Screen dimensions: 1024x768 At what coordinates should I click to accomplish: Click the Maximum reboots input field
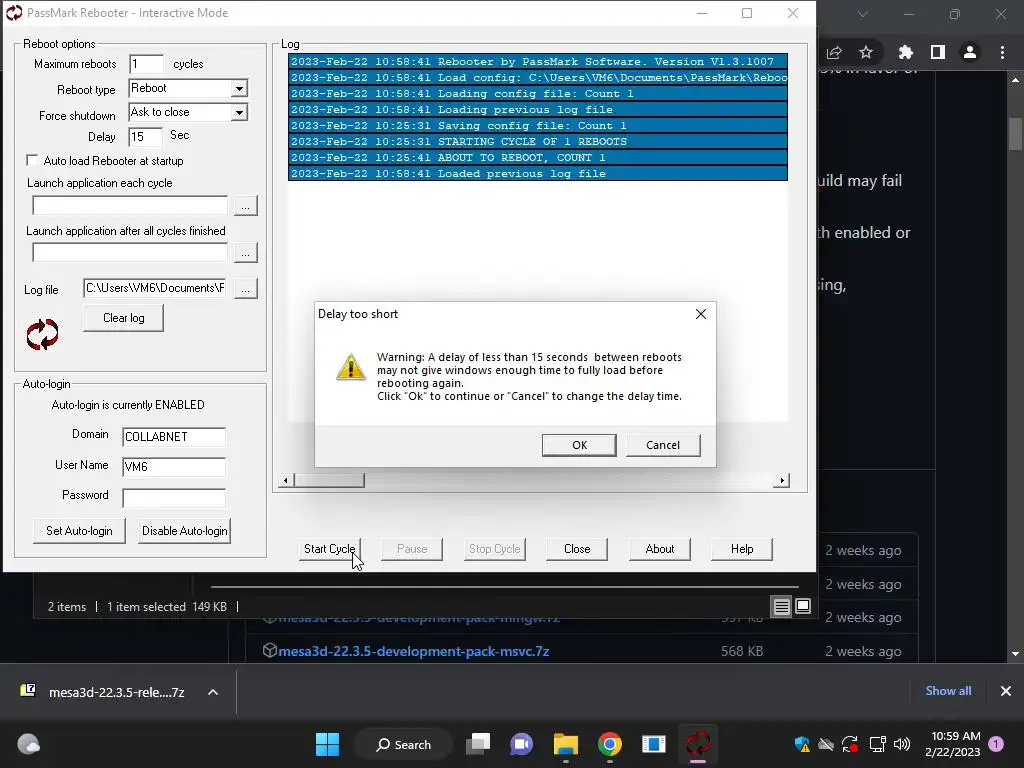pos(146,64)
